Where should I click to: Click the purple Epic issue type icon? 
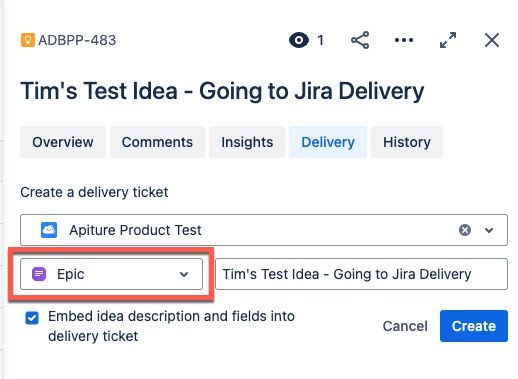coord(39,274)
